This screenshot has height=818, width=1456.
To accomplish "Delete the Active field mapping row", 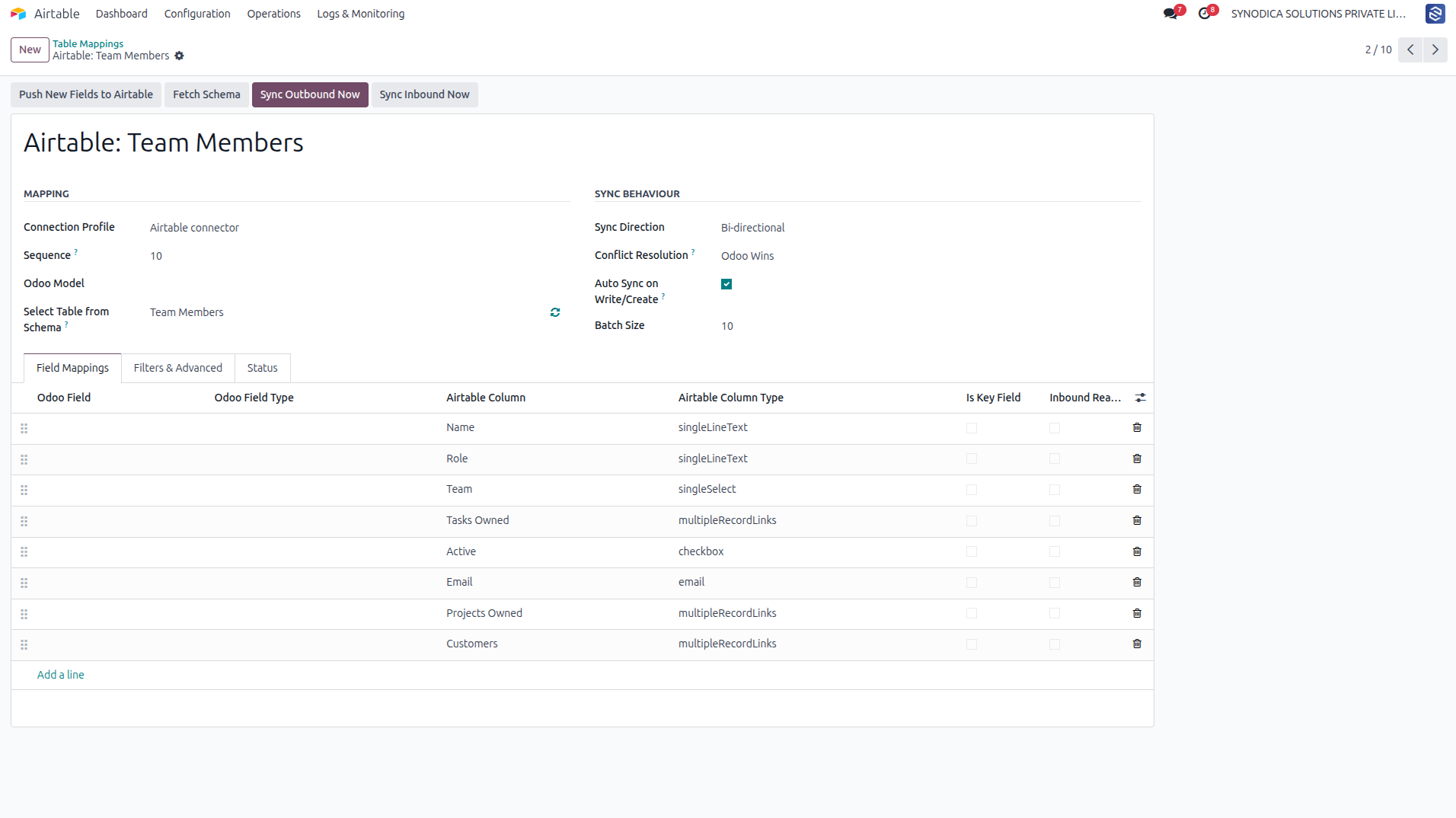I will pos(1137,551).
